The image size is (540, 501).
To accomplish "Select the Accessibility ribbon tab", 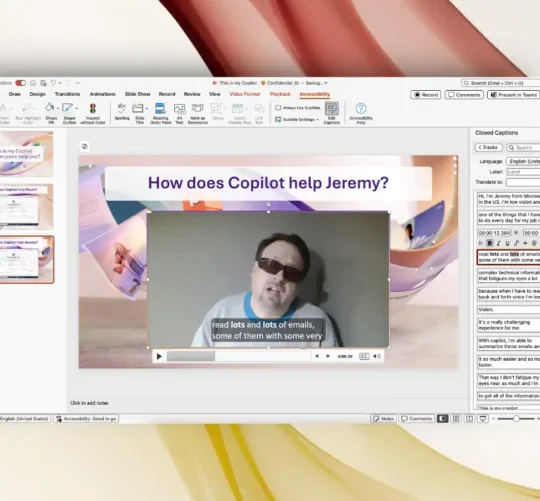I will click(x=314, y=94).
